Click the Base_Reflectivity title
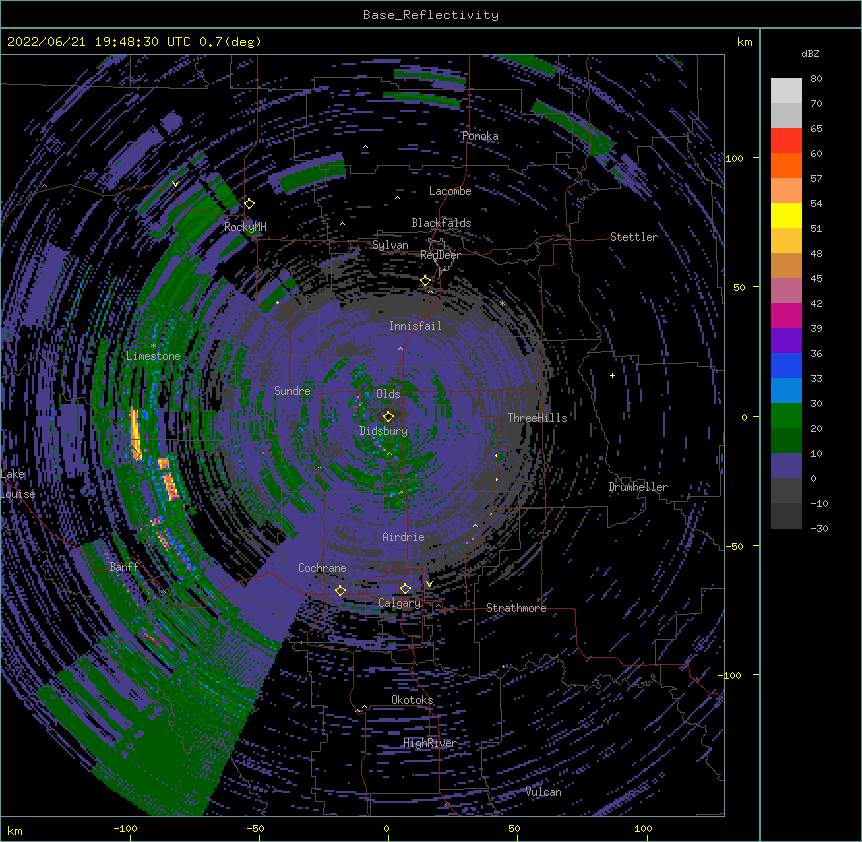This screenshot has width=862, height=842. pos(431,15)
